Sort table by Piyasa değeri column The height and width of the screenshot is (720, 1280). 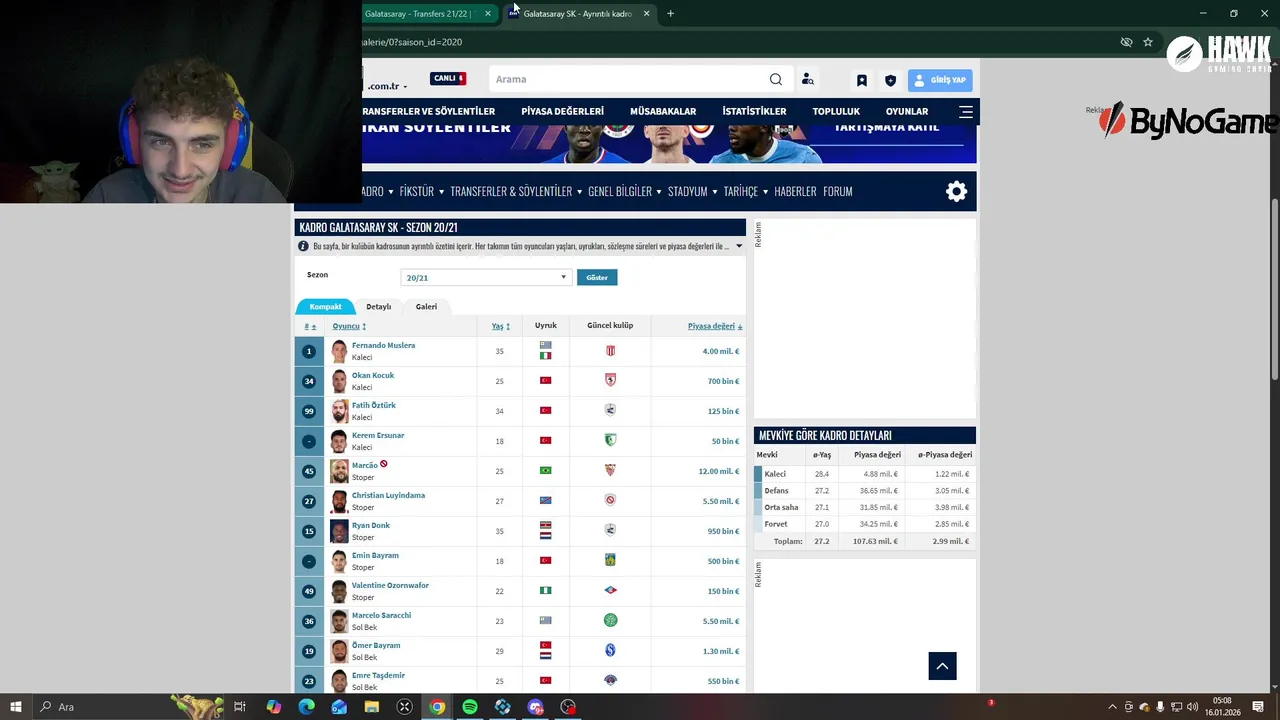(x=715, y=326)
